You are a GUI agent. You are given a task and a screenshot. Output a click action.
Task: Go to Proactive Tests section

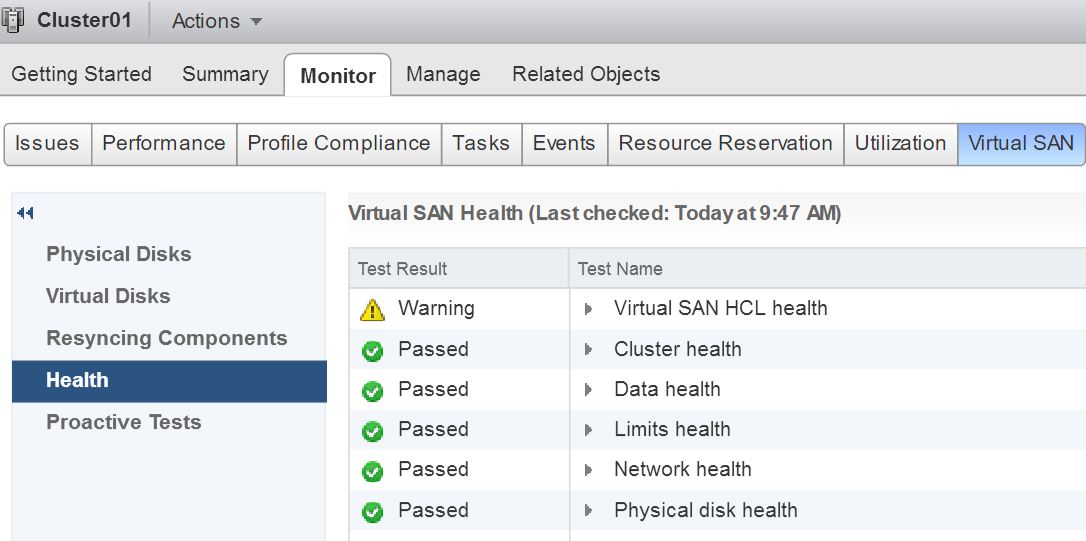[x=123, y=422]
